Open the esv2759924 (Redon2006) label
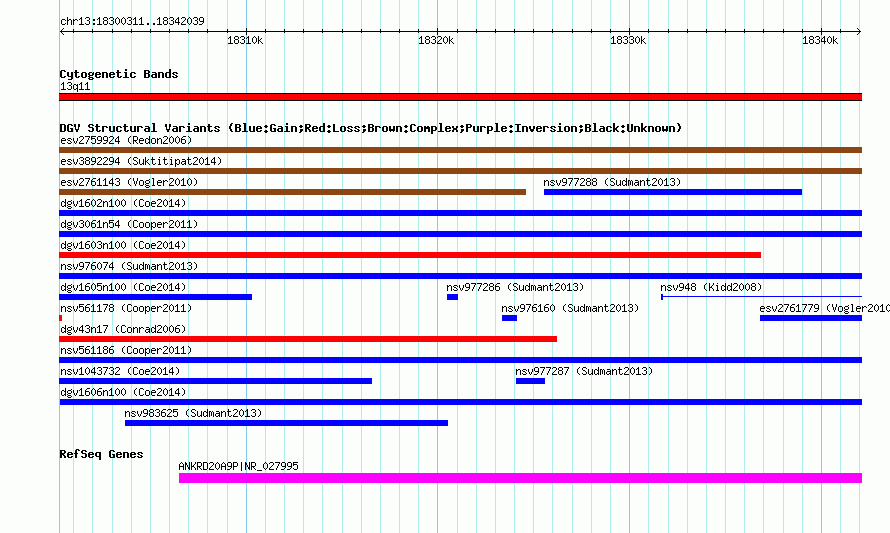The width and height of the screenshot is (890, 533). point(126,140)
